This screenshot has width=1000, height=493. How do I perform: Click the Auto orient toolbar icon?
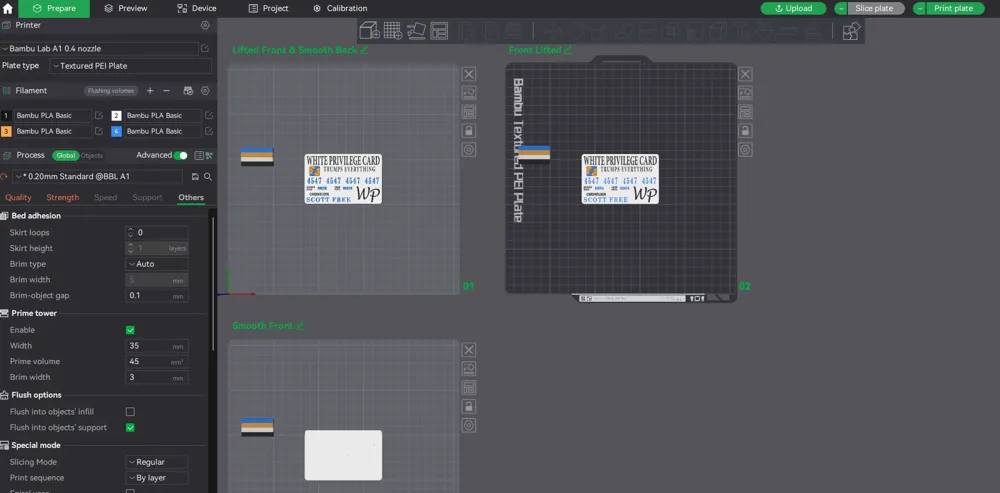pyautogui.click(x=416, y=31)
